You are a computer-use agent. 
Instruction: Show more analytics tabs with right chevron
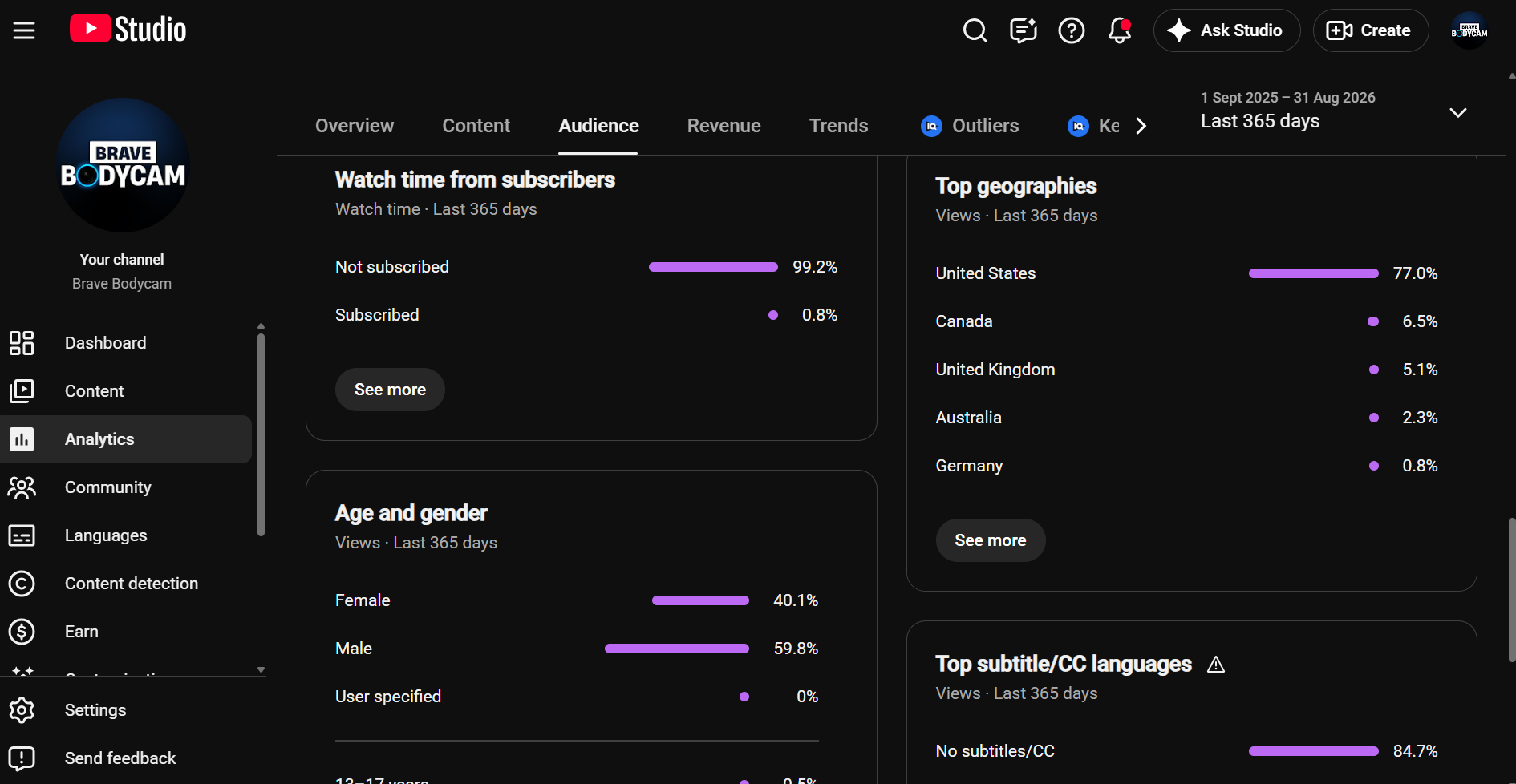click(x=1141, y=126)
